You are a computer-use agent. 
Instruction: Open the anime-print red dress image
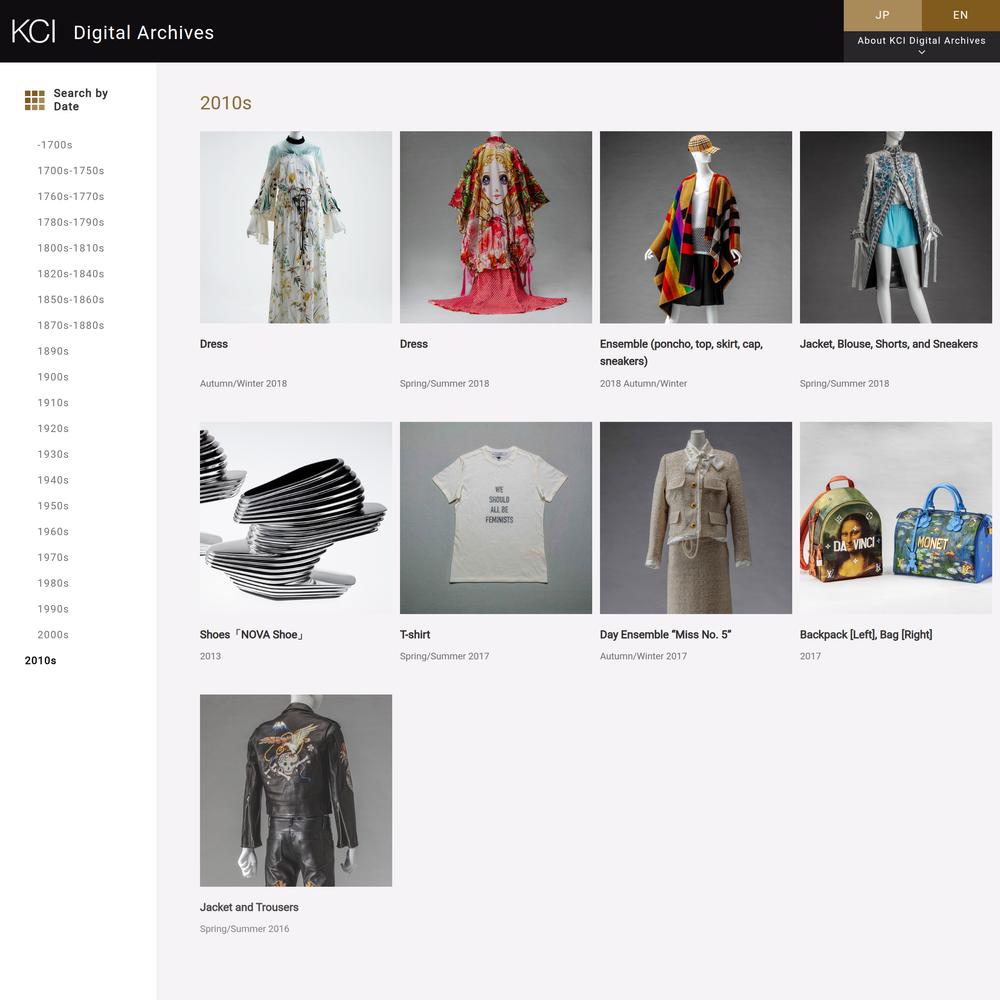coord(496,227)
